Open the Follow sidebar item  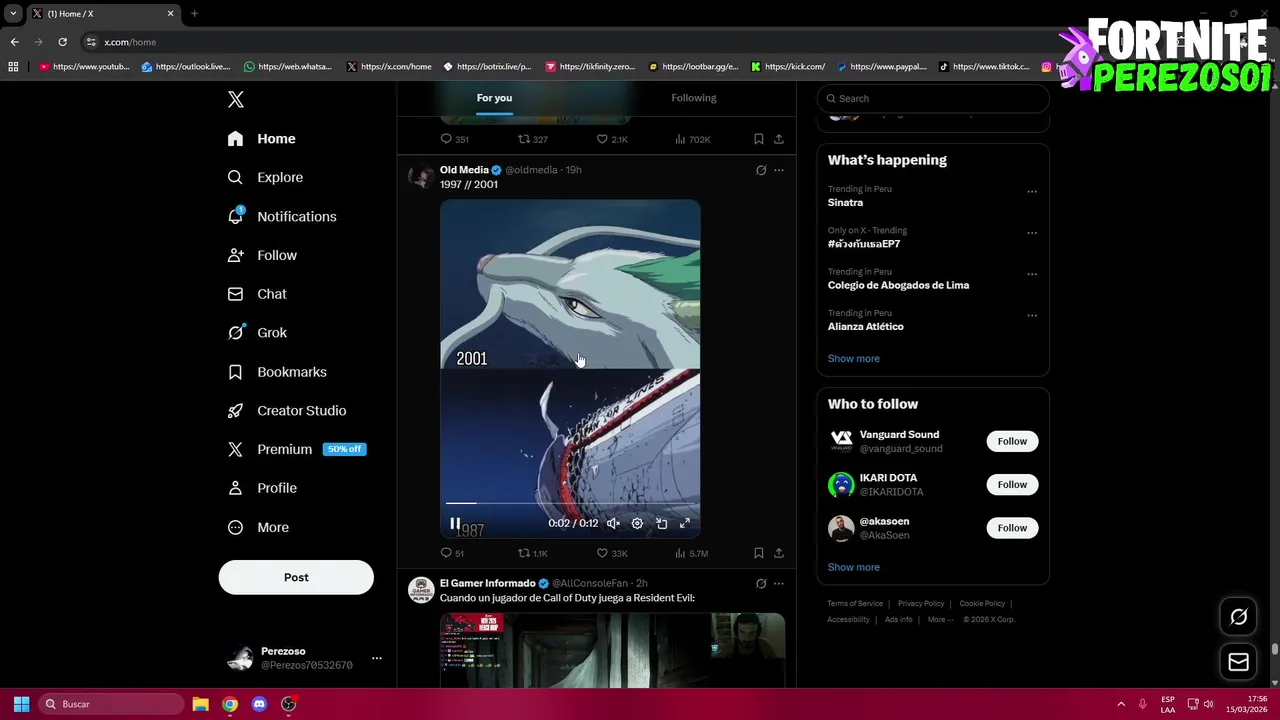[x=262, y=255]
